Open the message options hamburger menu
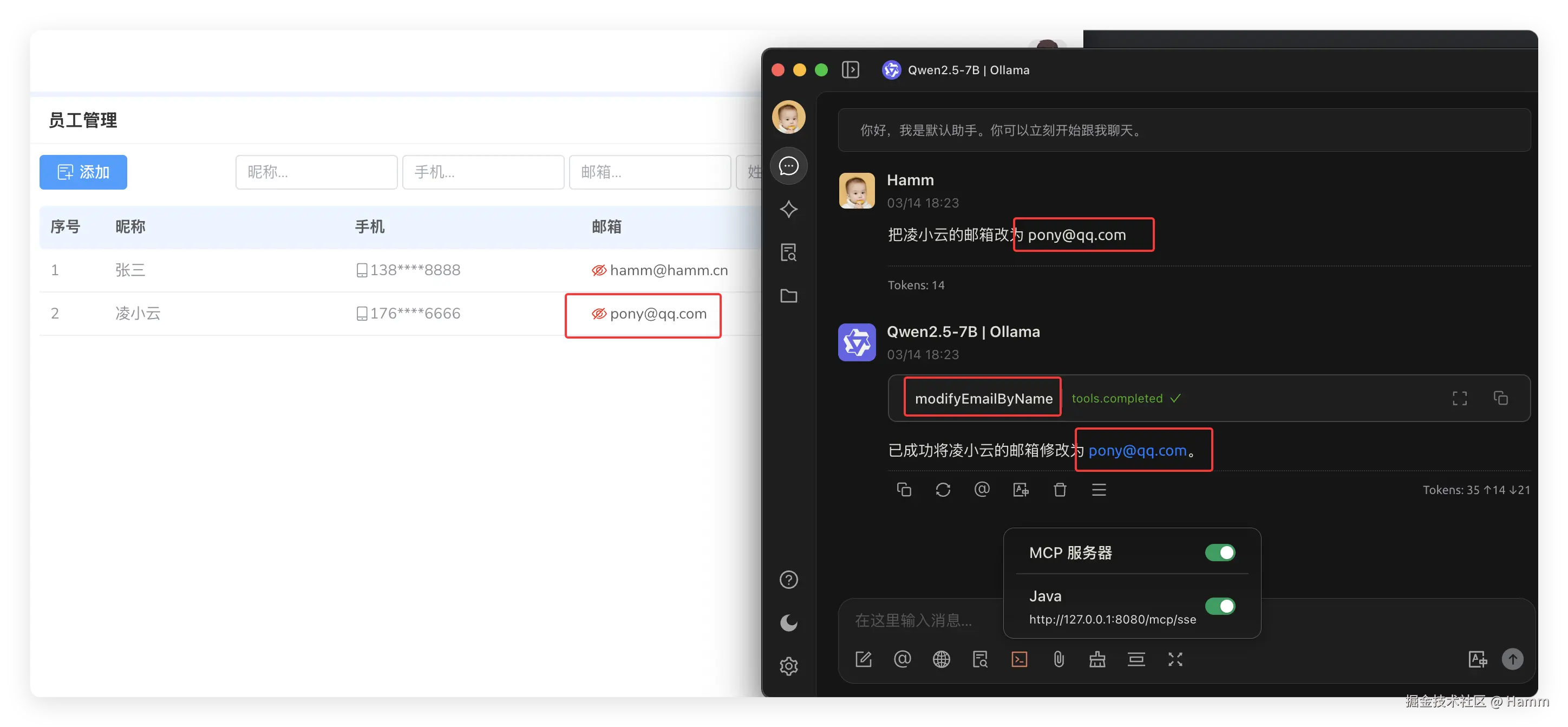 (x=1099, y=490)
